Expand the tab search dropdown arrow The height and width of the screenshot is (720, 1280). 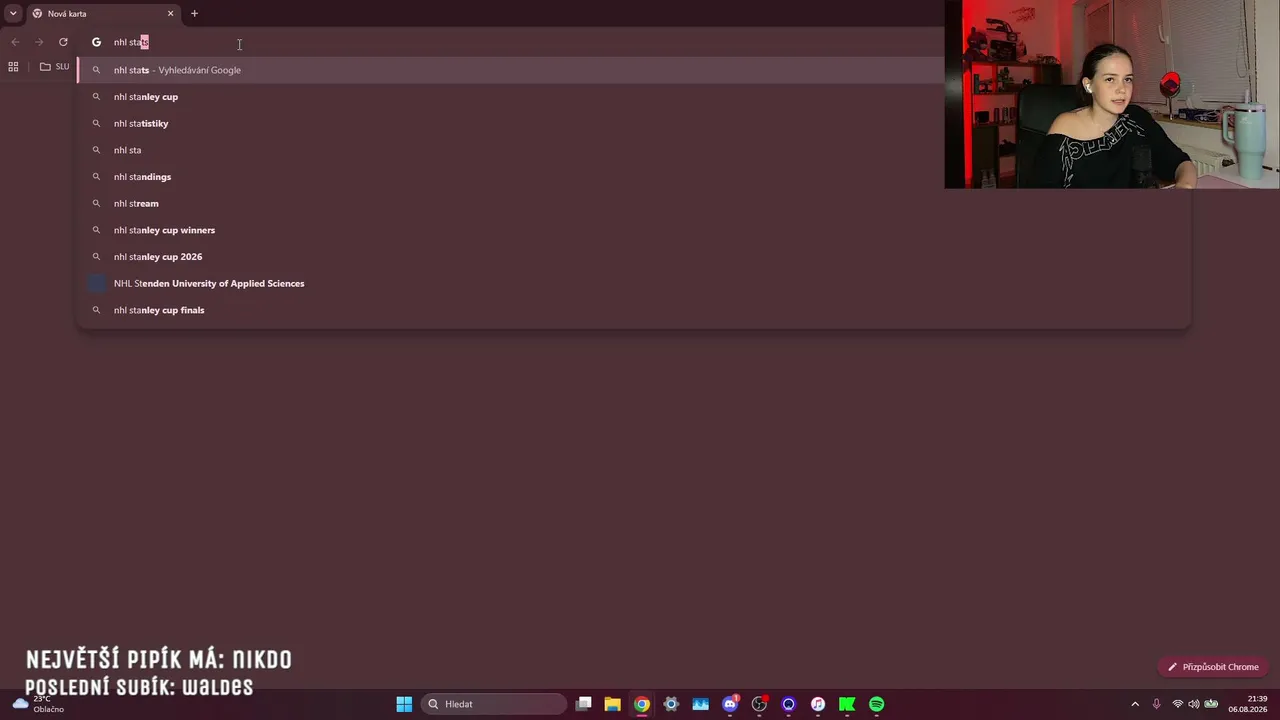pyautogui.click(x=13, y=14)
